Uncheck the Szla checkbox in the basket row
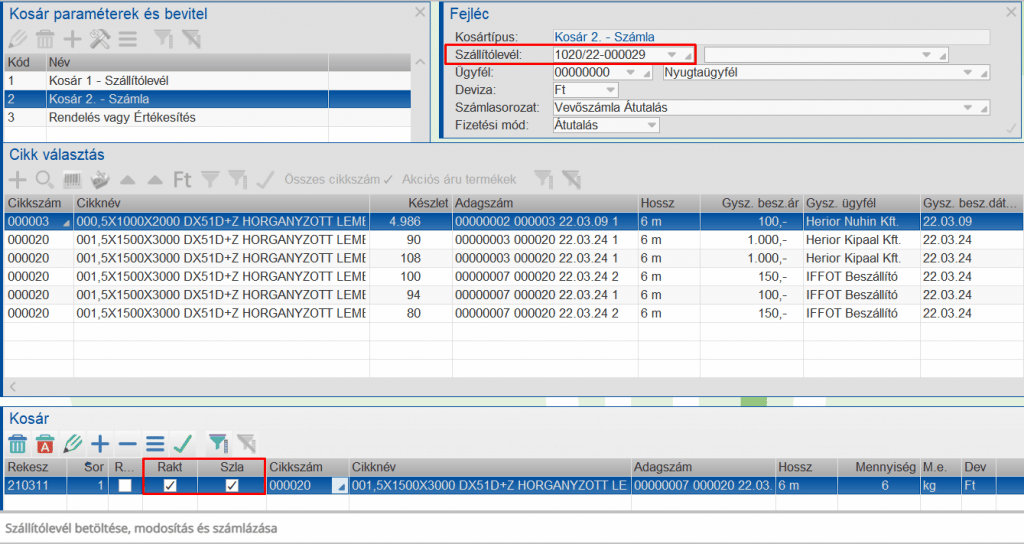 (x=232, y=485)
